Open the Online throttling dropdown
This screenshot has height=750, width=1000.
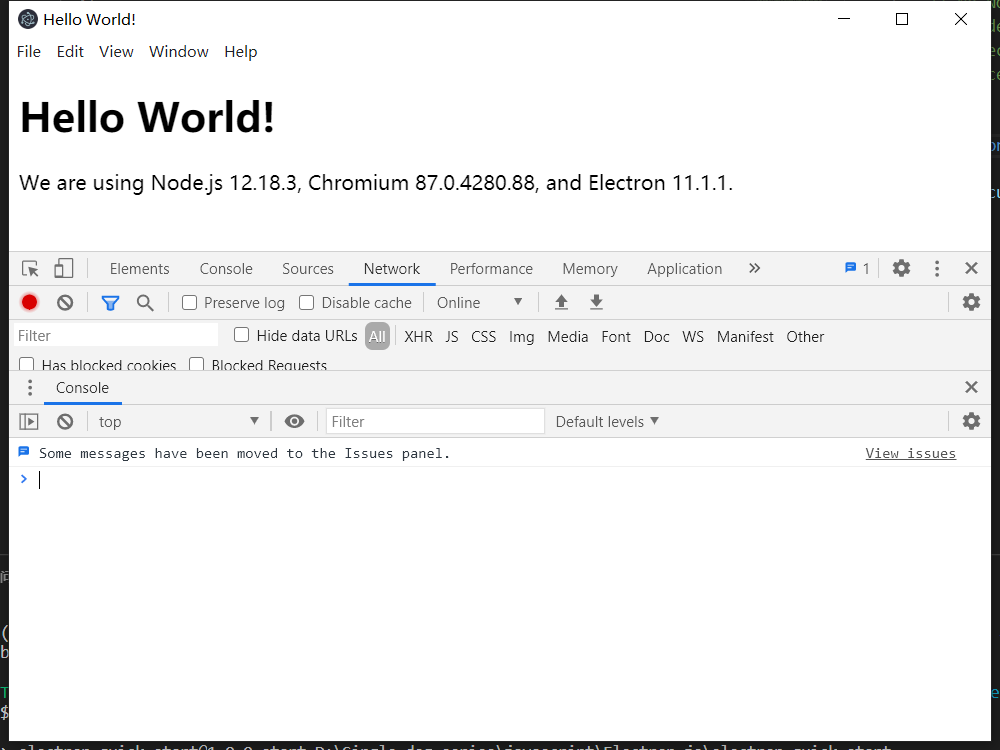click(480, 302)
